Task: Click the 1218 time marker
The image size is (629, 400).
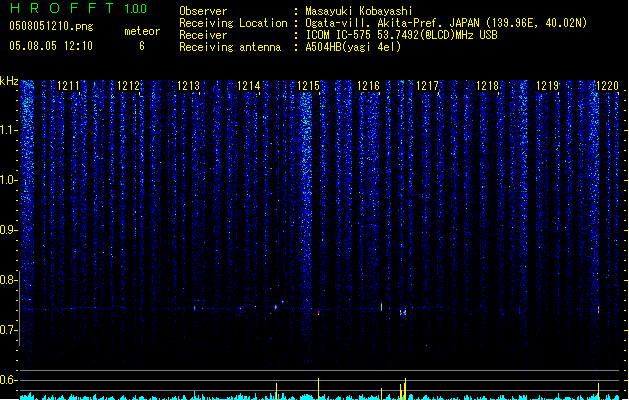Action: 487,85
